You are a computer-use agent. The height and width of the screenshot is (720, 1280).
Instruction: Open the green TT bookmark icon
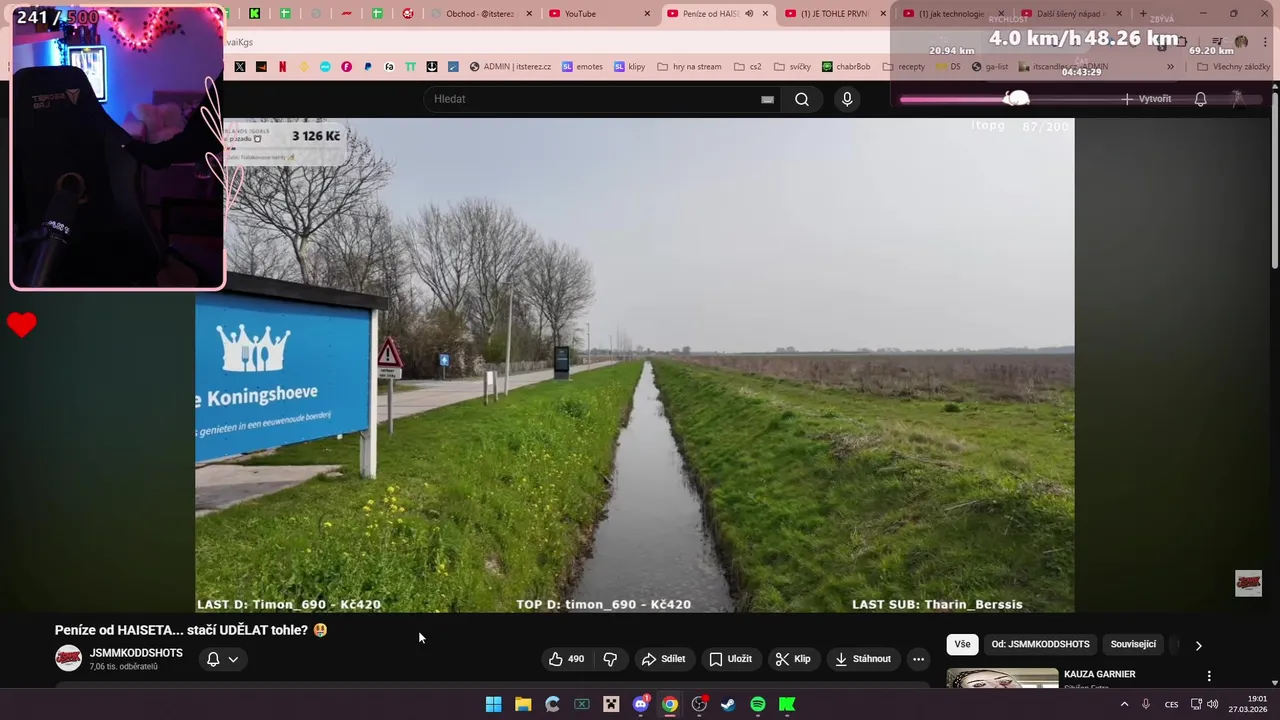(410, 67)
